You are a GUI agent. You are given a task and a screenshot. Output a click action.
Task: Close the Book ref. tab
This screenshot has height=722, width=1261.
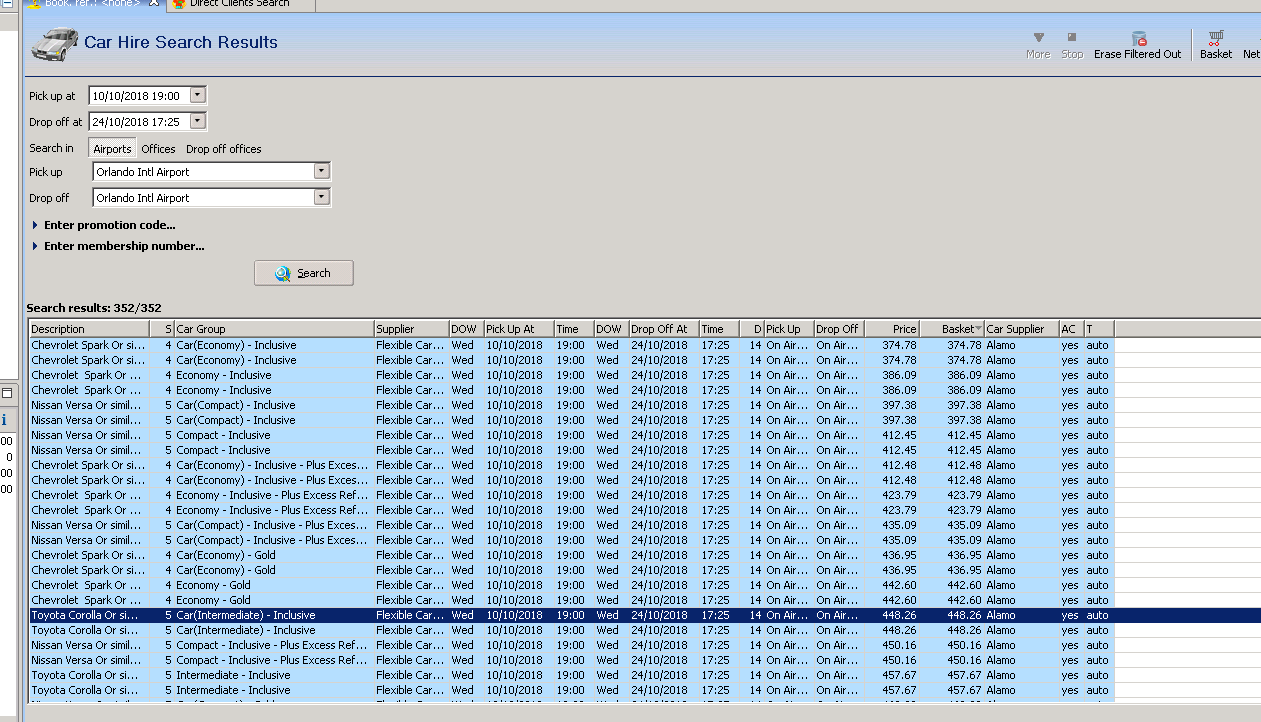153,4
